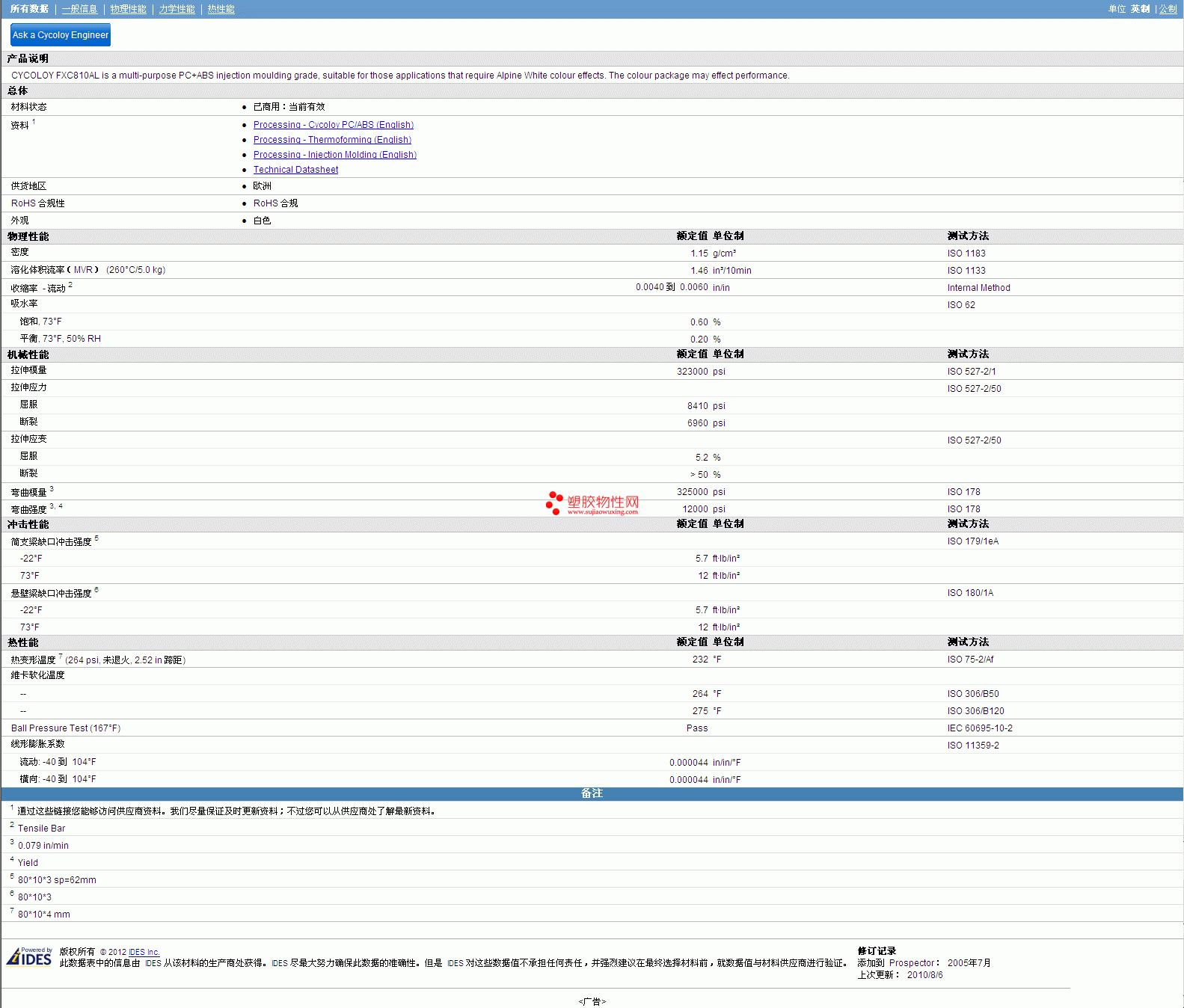Click the density value 1.15
The width and height of the screenshot is (1184, 1008).
pyautogui.click(x=699, y=253)
